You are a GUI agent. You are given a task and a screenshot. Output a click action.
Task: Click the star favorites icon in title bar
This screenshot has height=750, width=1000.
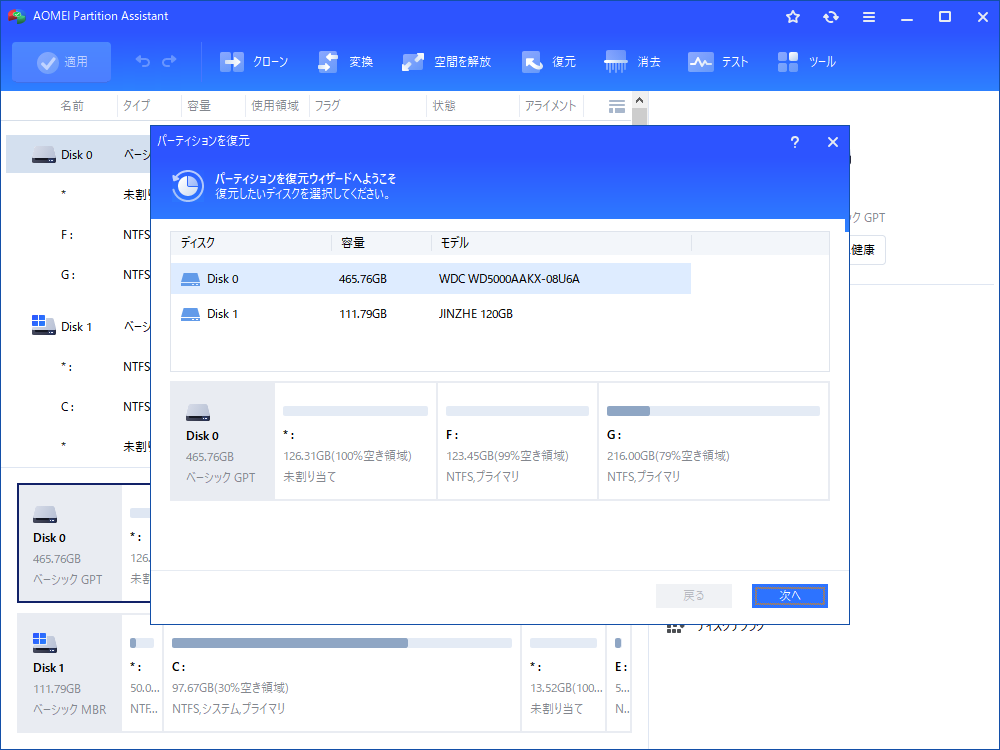click(x=793, y=17)
